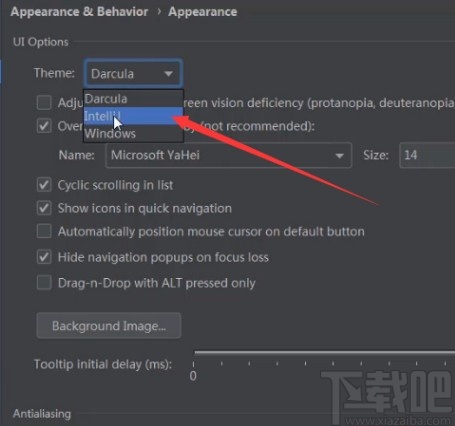455x426 pixels.
Task: Open the Background Image dialog
Action: [x=109, y=326]
